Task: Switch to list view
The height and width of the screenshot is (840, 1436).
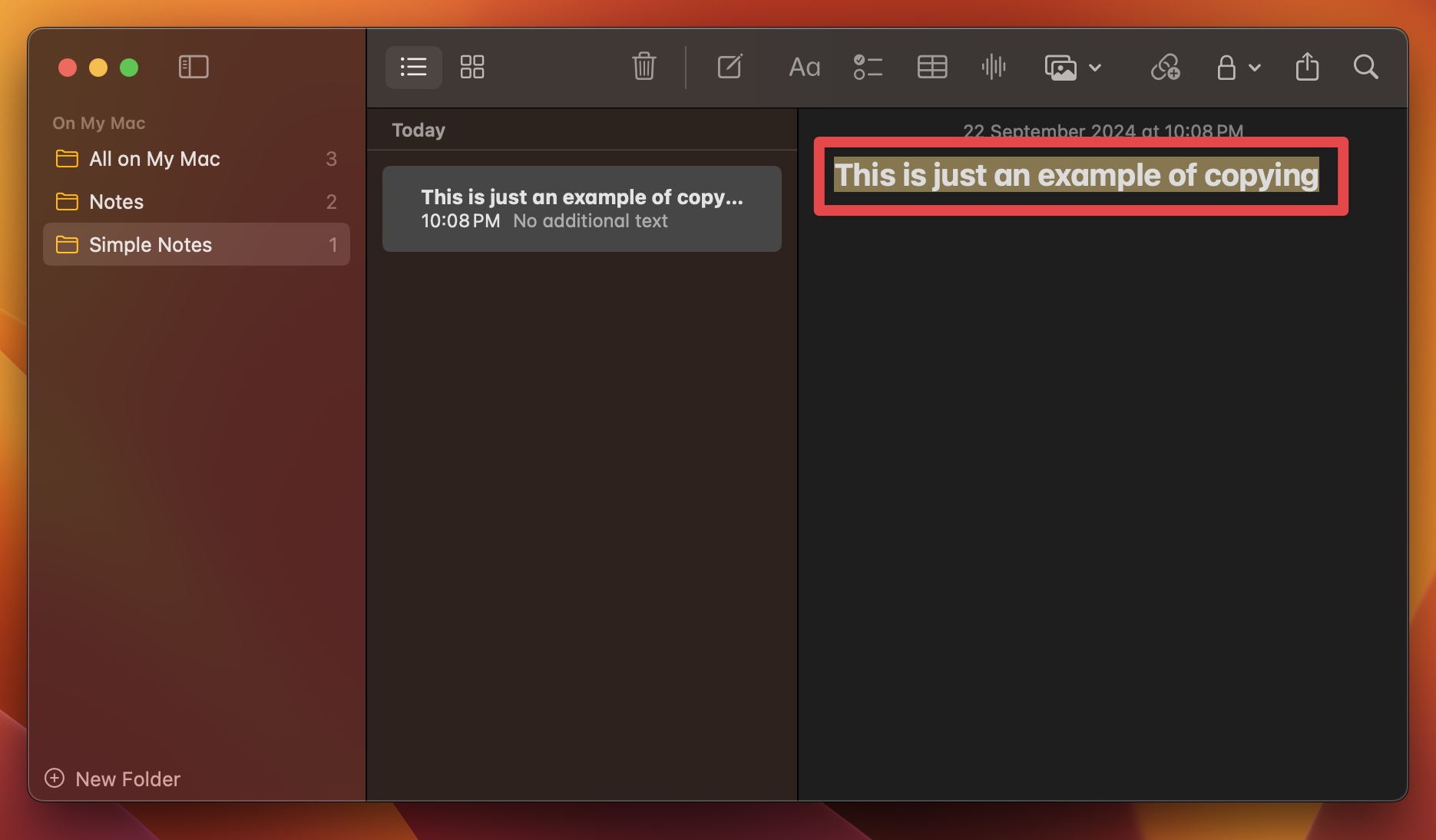Action: point(413,67)
